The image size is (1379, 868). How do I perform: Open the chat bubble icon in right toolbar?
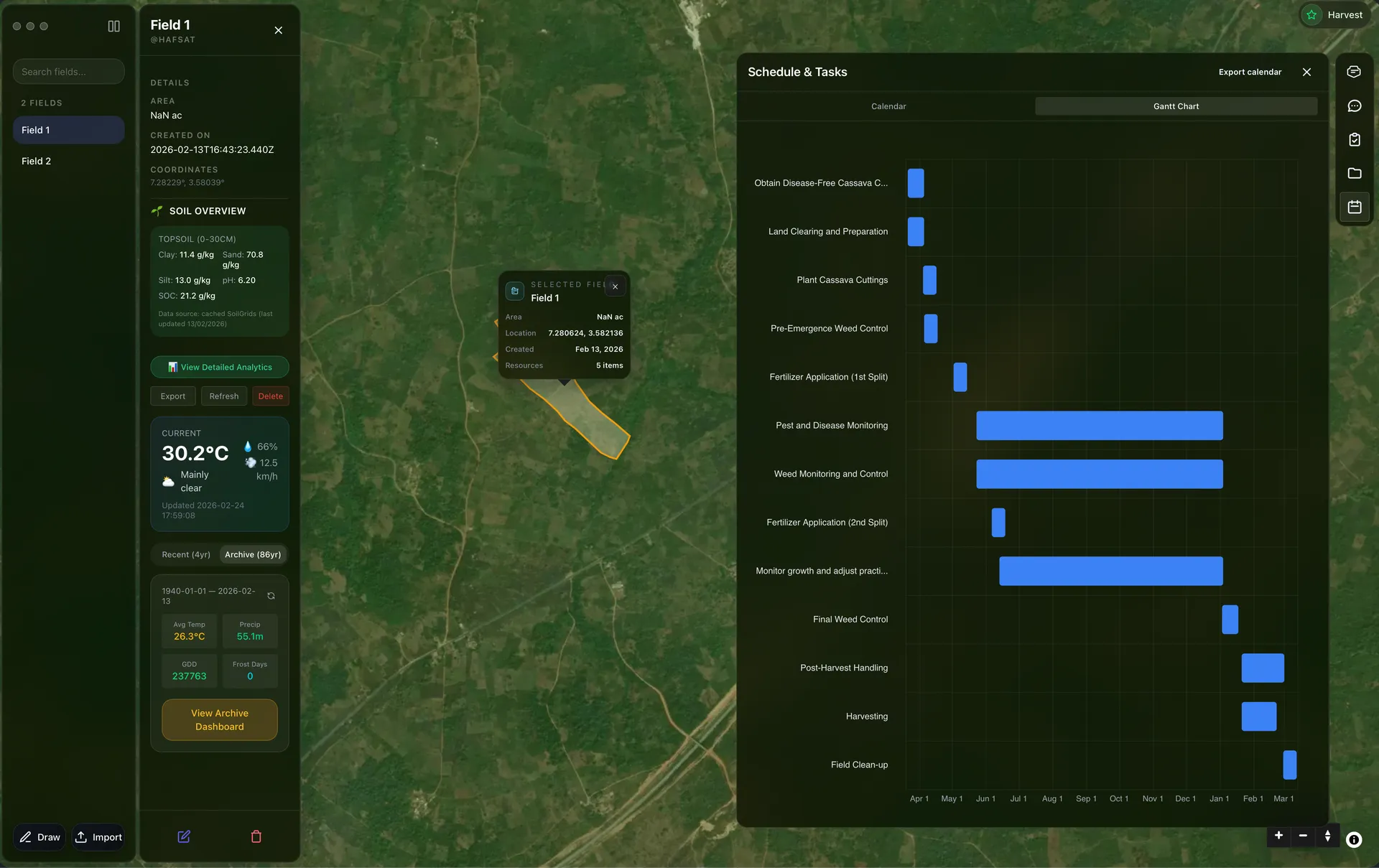(x=1354, y=106)
